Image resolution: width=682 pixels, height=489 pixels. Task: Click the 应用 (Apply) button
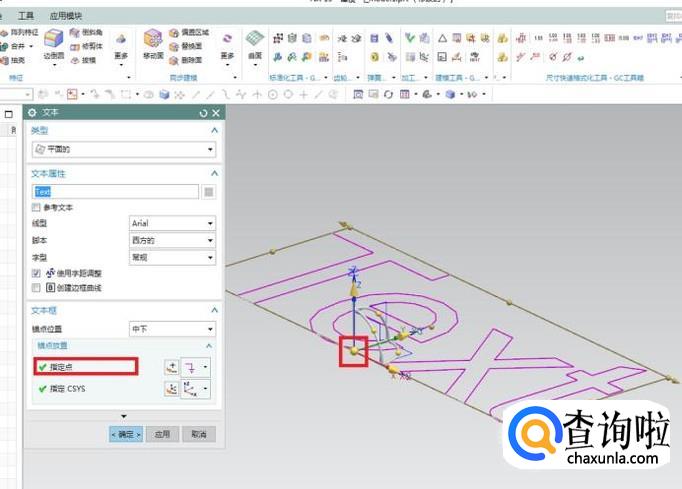click(x=160, y=434)
